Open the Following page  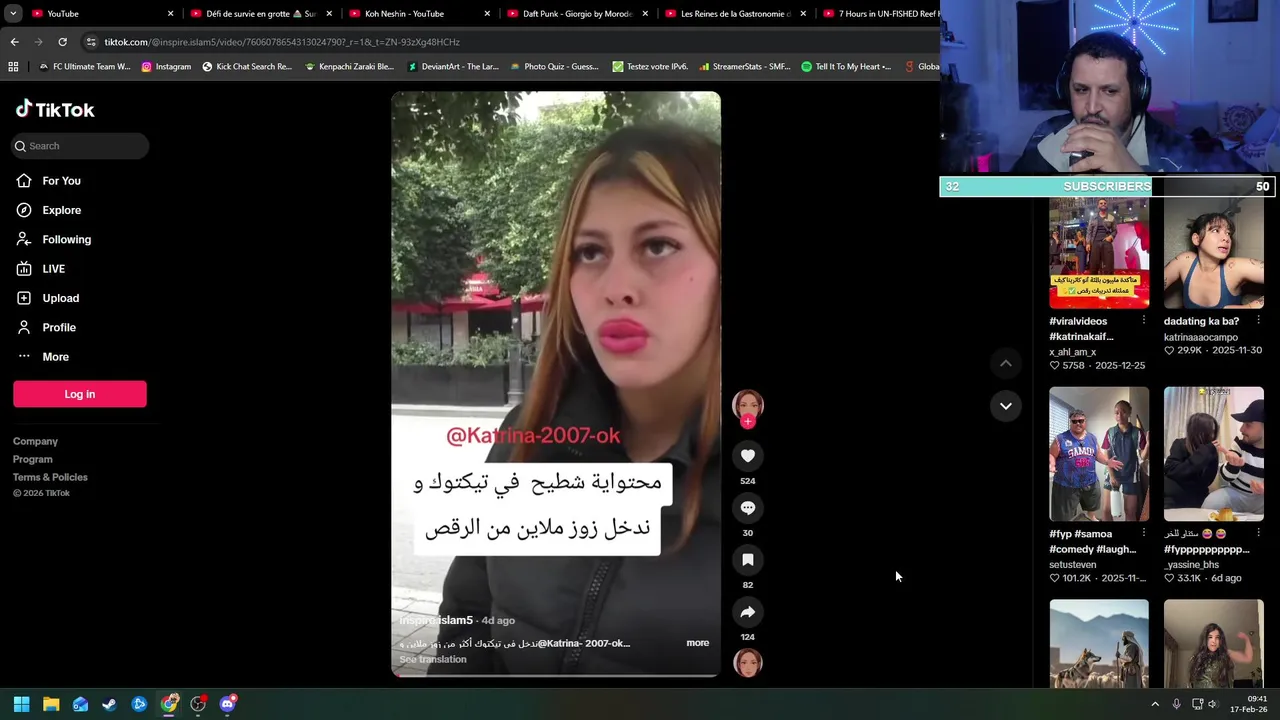66,239
